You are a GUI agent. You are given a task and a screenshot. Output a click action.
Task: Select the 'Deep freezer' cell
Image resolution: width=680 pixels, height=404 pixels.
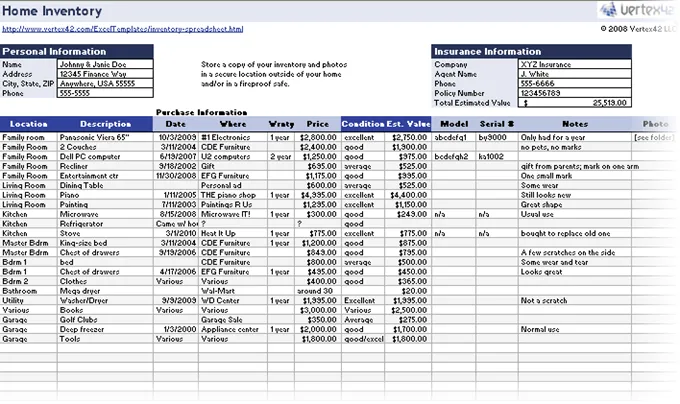click(105, 329)
